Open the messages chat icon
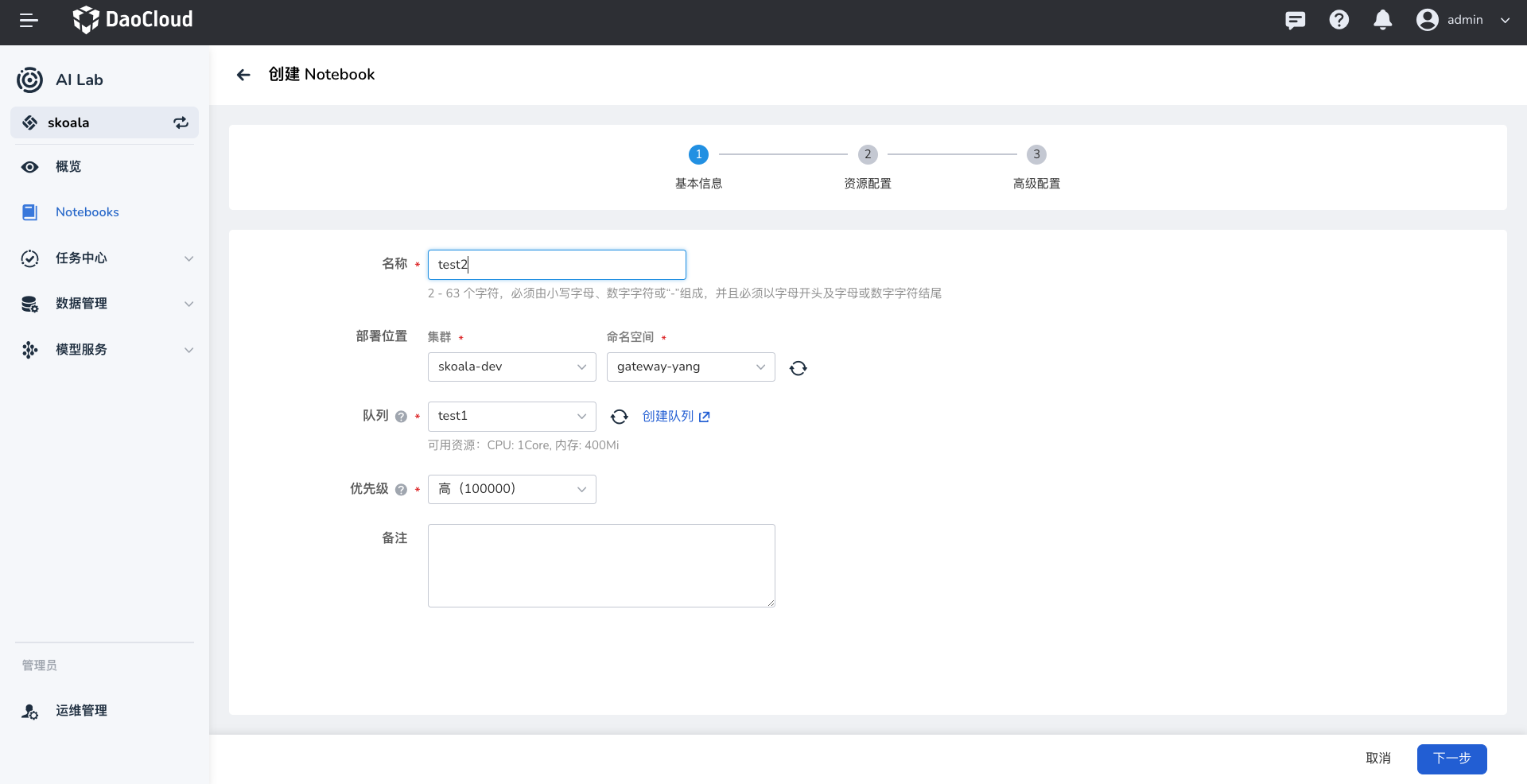Image resolution: width=1527 pixels, height=784 pixels. pos(1295,21)
